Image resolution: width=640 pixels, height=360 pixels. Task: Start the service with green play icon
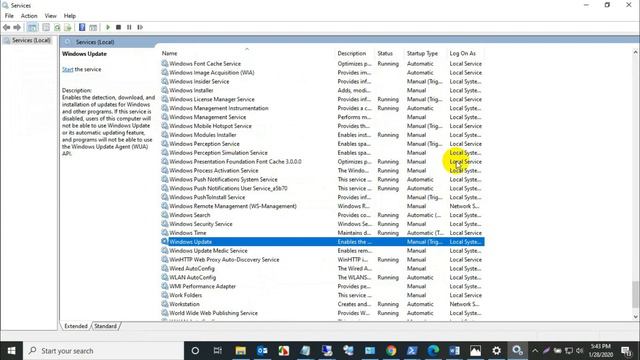(x=108, y=27)
